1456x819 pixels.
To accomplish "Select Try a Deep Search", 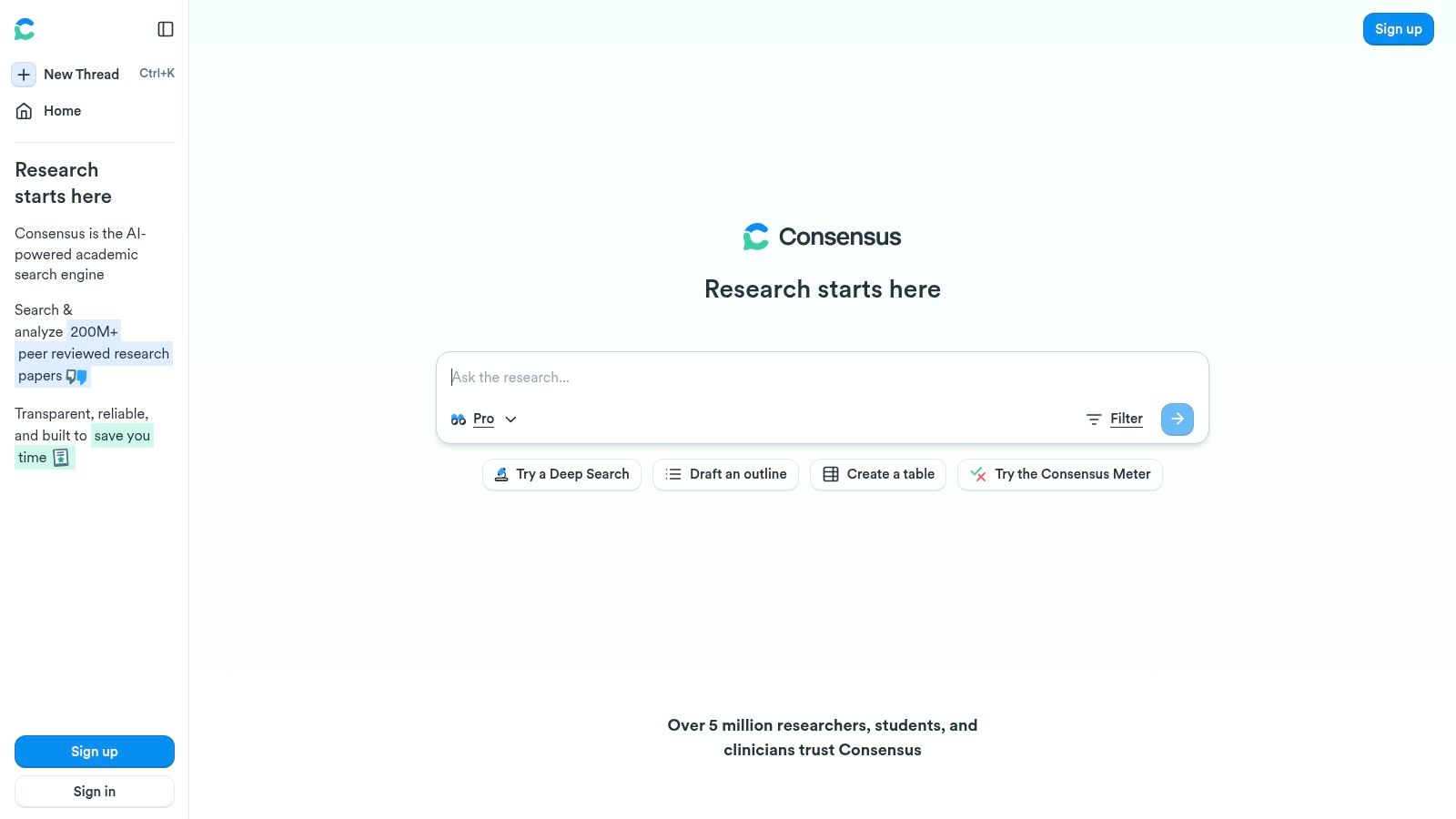I will (x=561, y=474).
